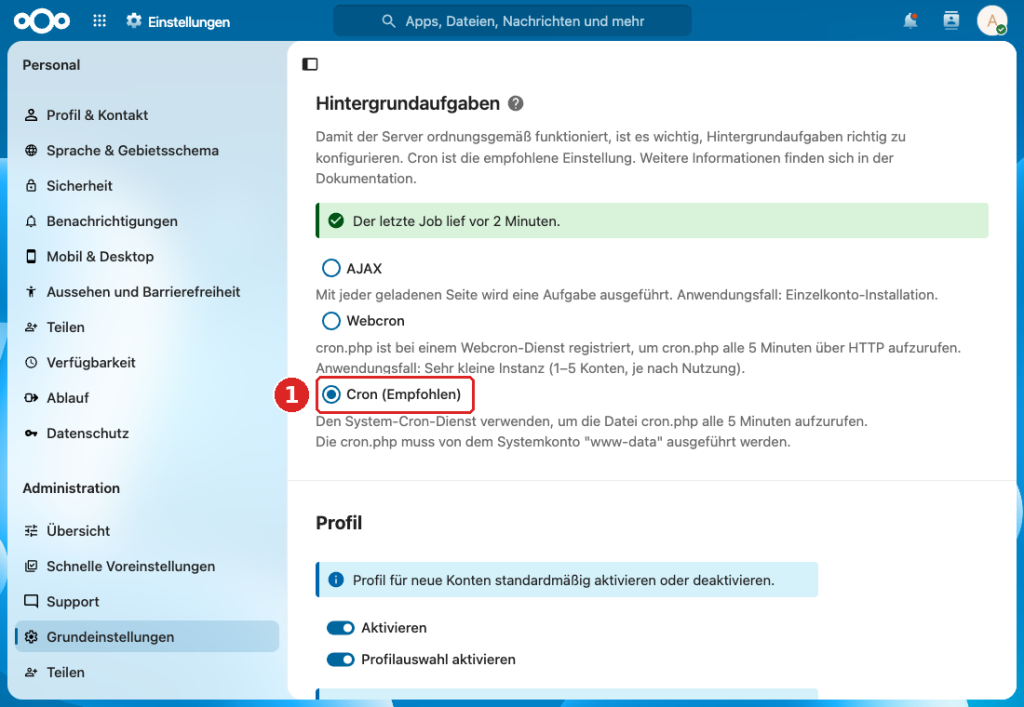Click the green checkmark status icon
Screen dimensions: 1024x707
[x=336, y=221]
